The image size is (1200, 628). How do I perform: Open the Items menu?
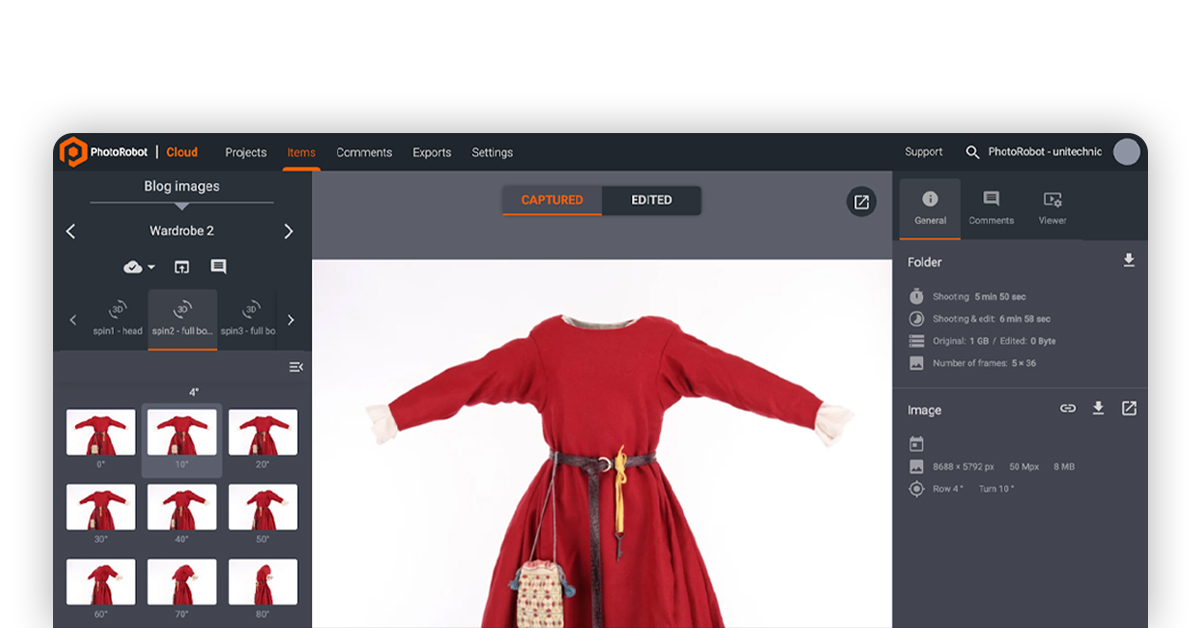(301, 153)
